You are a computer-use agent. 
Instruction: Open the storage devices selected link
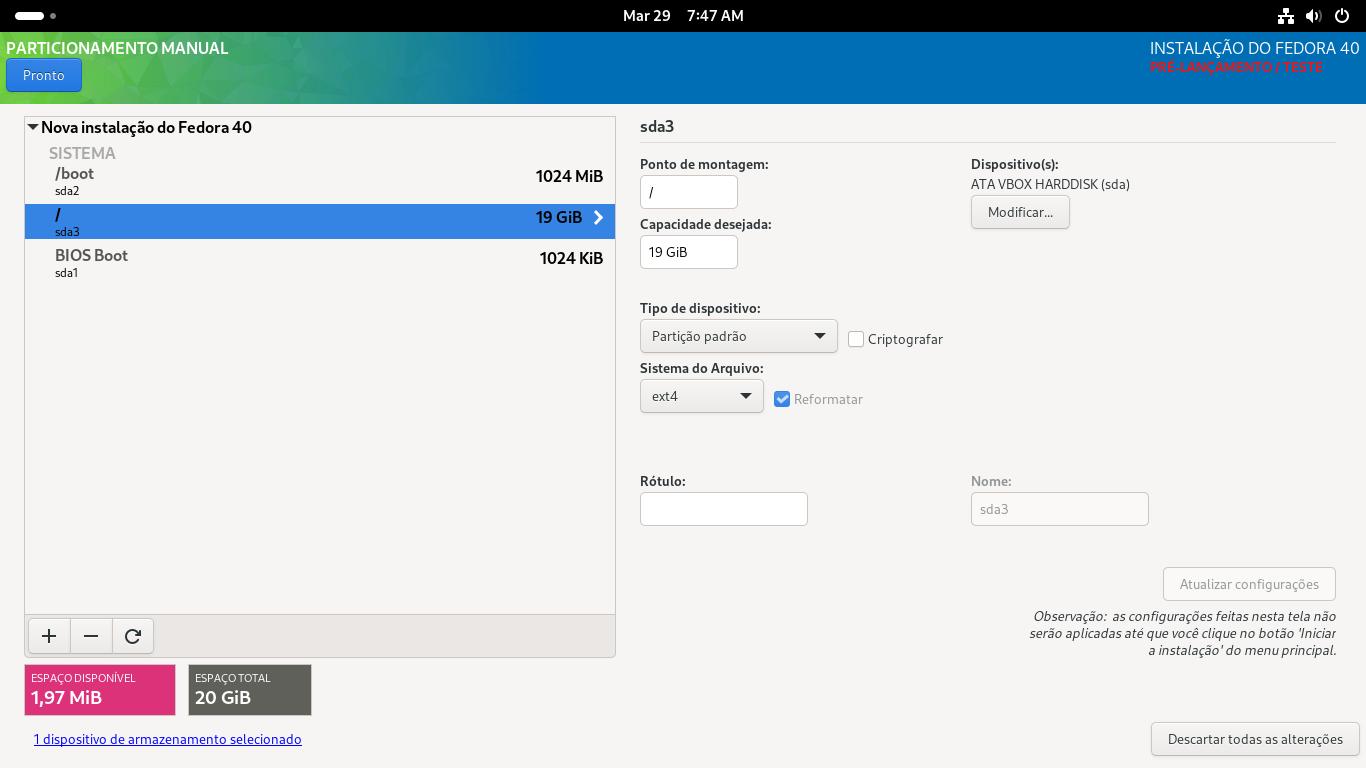(x=167, y=739)
